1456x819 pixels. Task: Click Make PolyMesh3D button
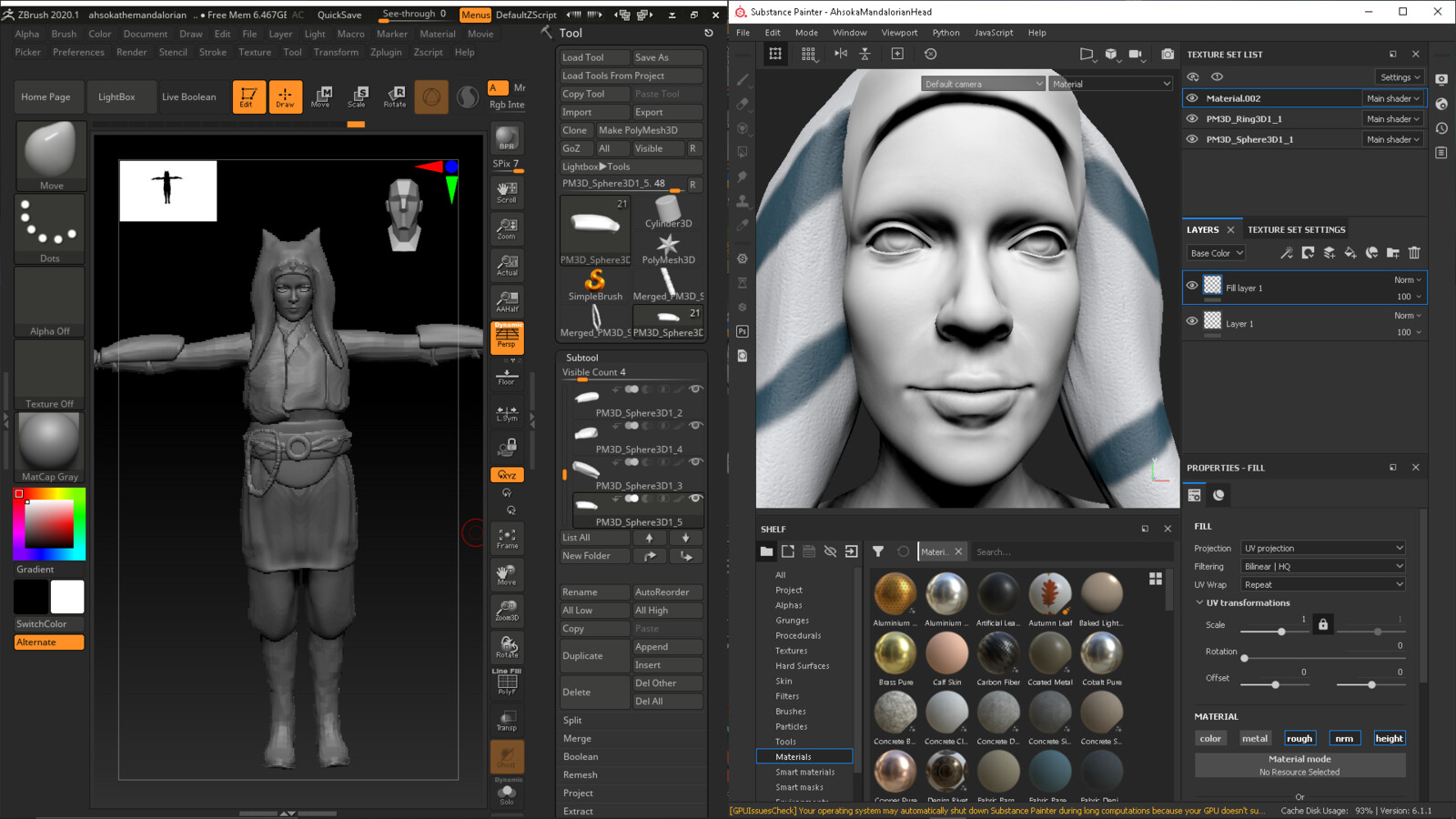pyautogui.click(x=649, y=130)
